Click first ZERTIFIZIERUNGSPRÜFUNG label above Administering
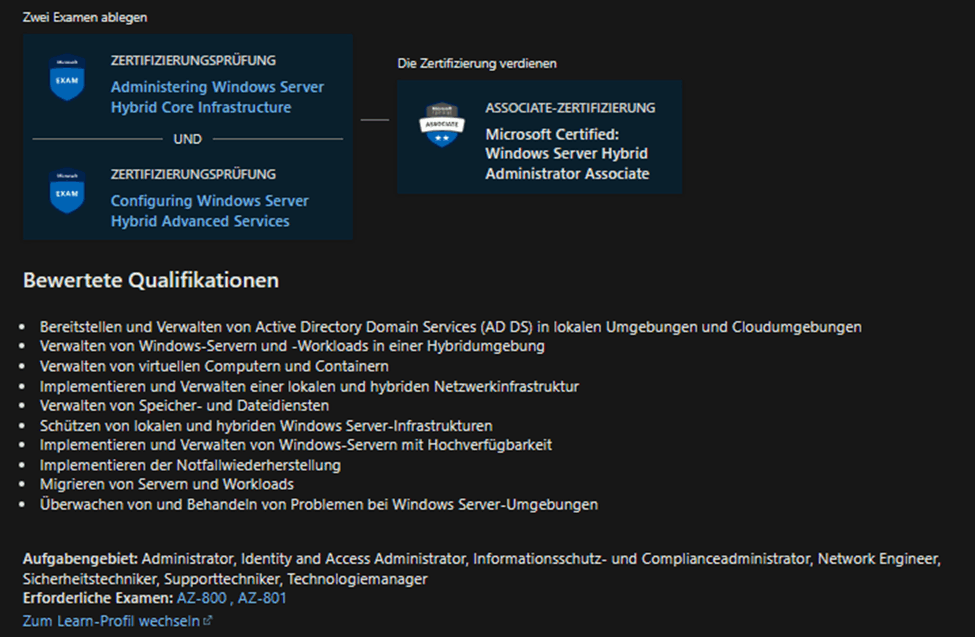975x637 pixels. (193, 60)
